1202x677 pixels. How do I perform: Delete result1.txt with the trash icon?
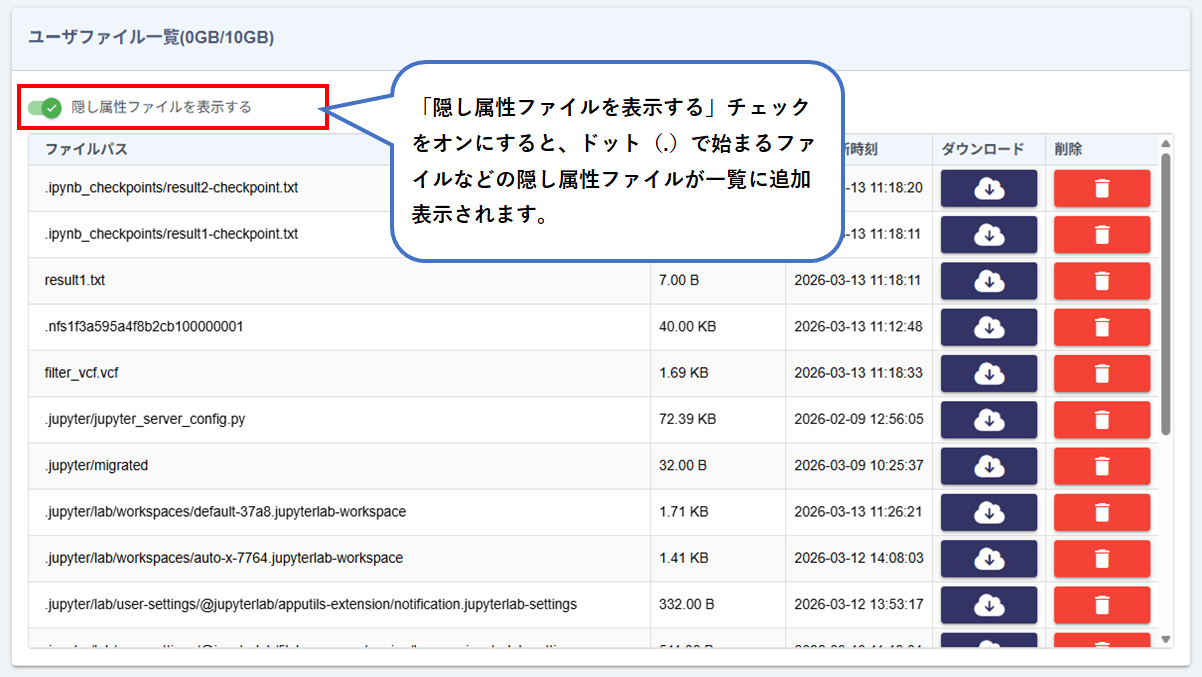[x=1101, y=281]
